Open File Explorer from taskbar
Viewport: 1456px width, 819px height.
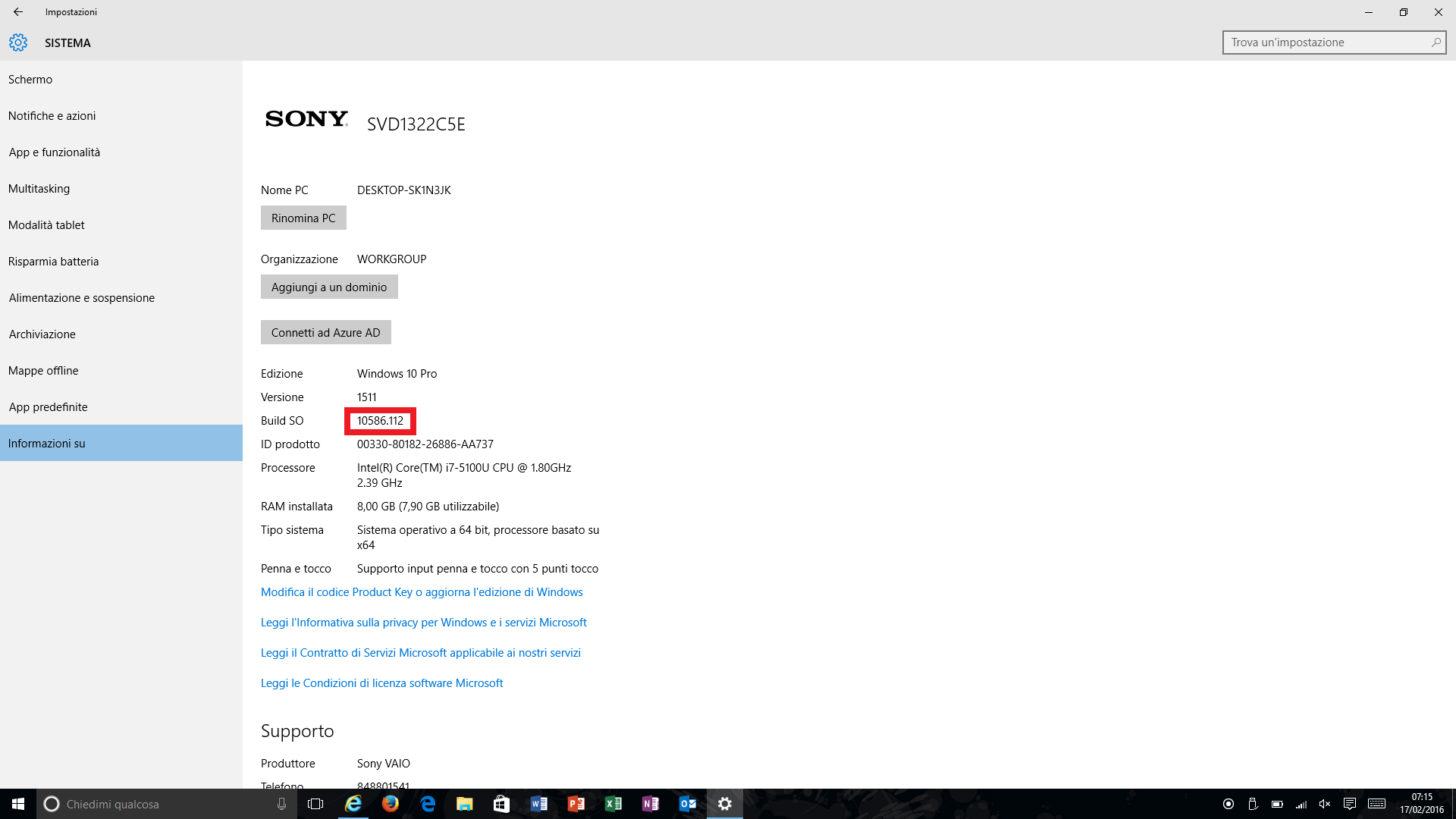465,804
